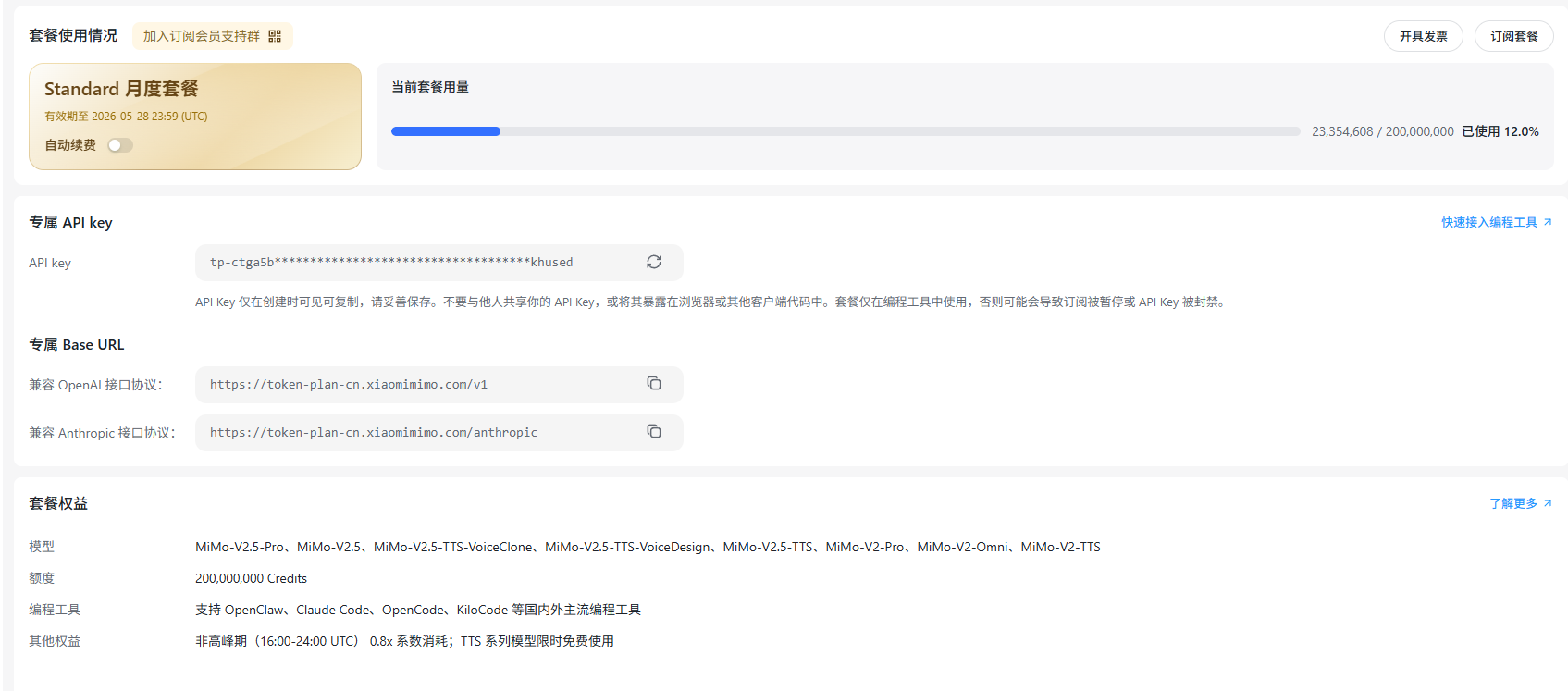Click the 订阅套餐 subscribe button
1568x691 pixels.
(x=1513, y=36)
